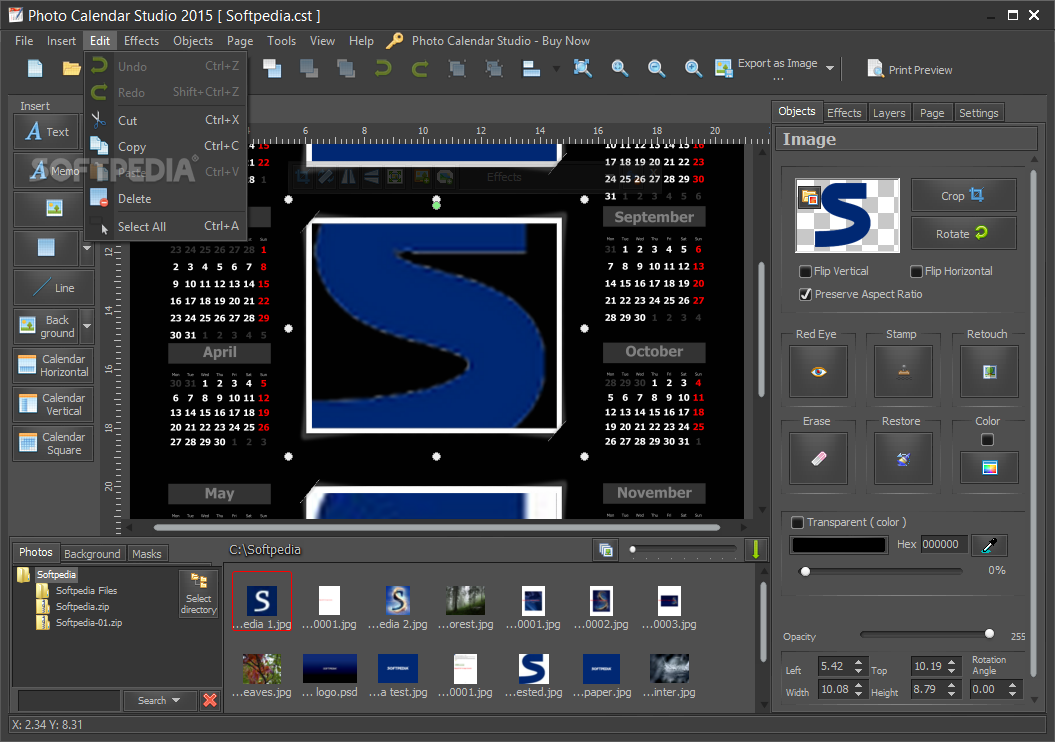The width and height of the screenshot is (1055, 742).
Task: Open the shape tool dropdown arrow
Action: point(87,248)
